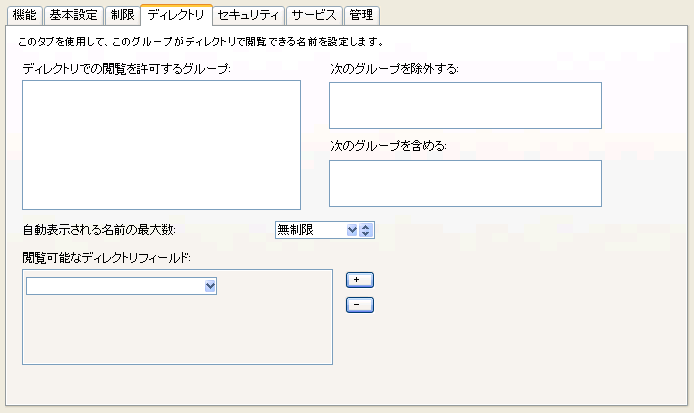Click the minus button to remove directory field

(x=359, y=305)
